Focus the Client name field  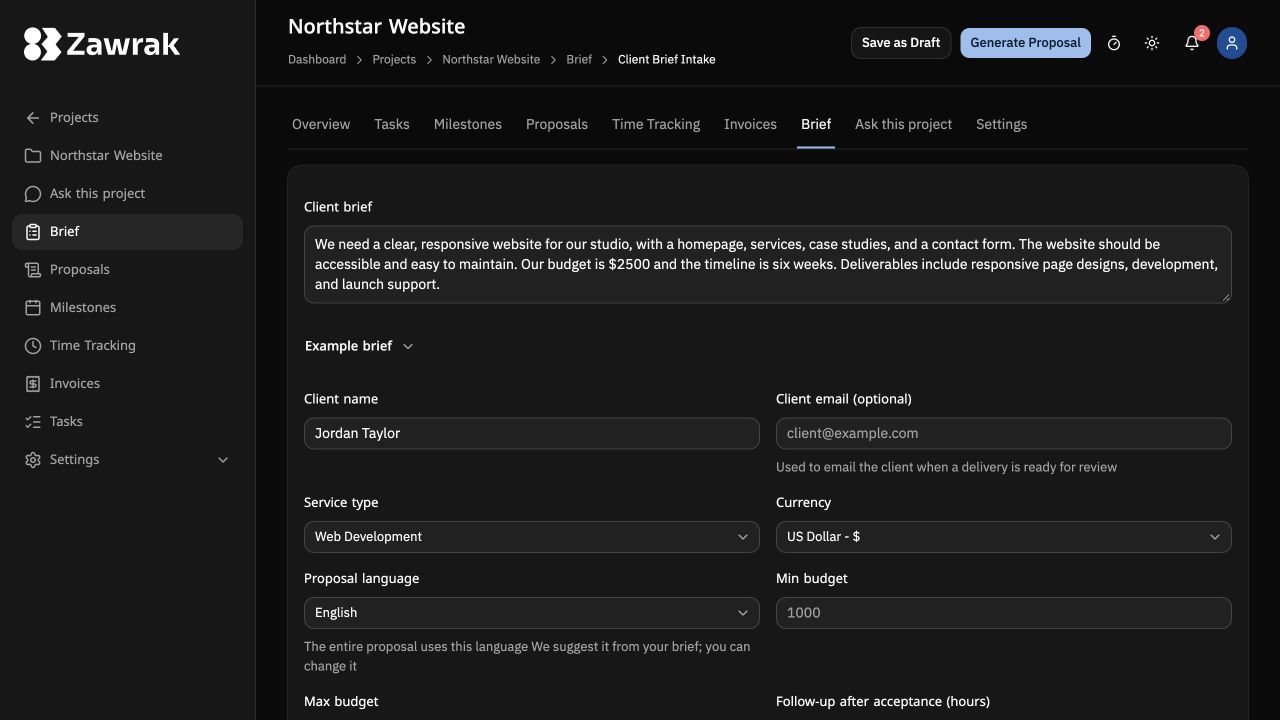click(x=532, y=434)
